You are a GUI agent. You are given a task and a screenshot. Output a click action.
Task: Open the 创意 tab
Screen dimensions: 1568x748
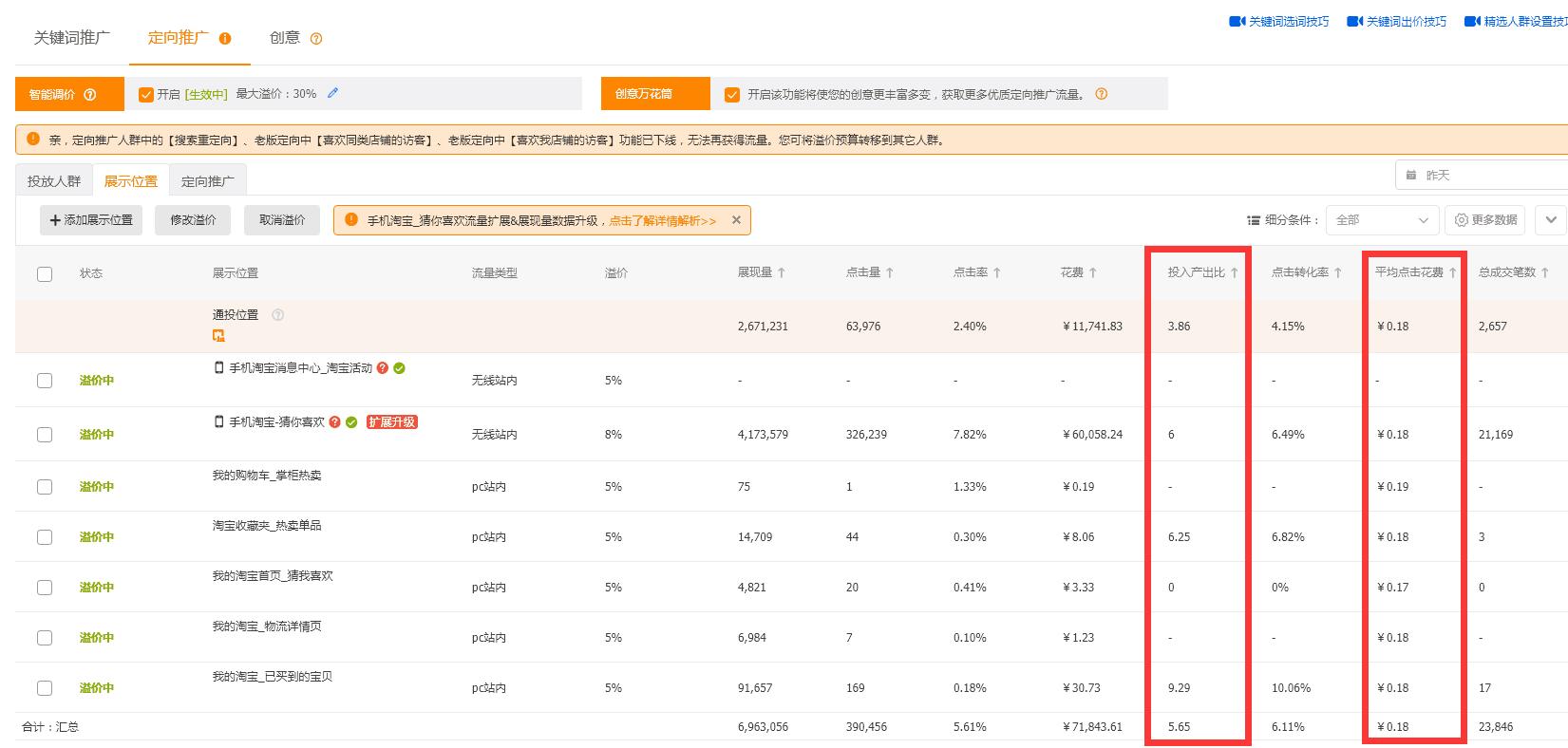[x=285, y=38]
